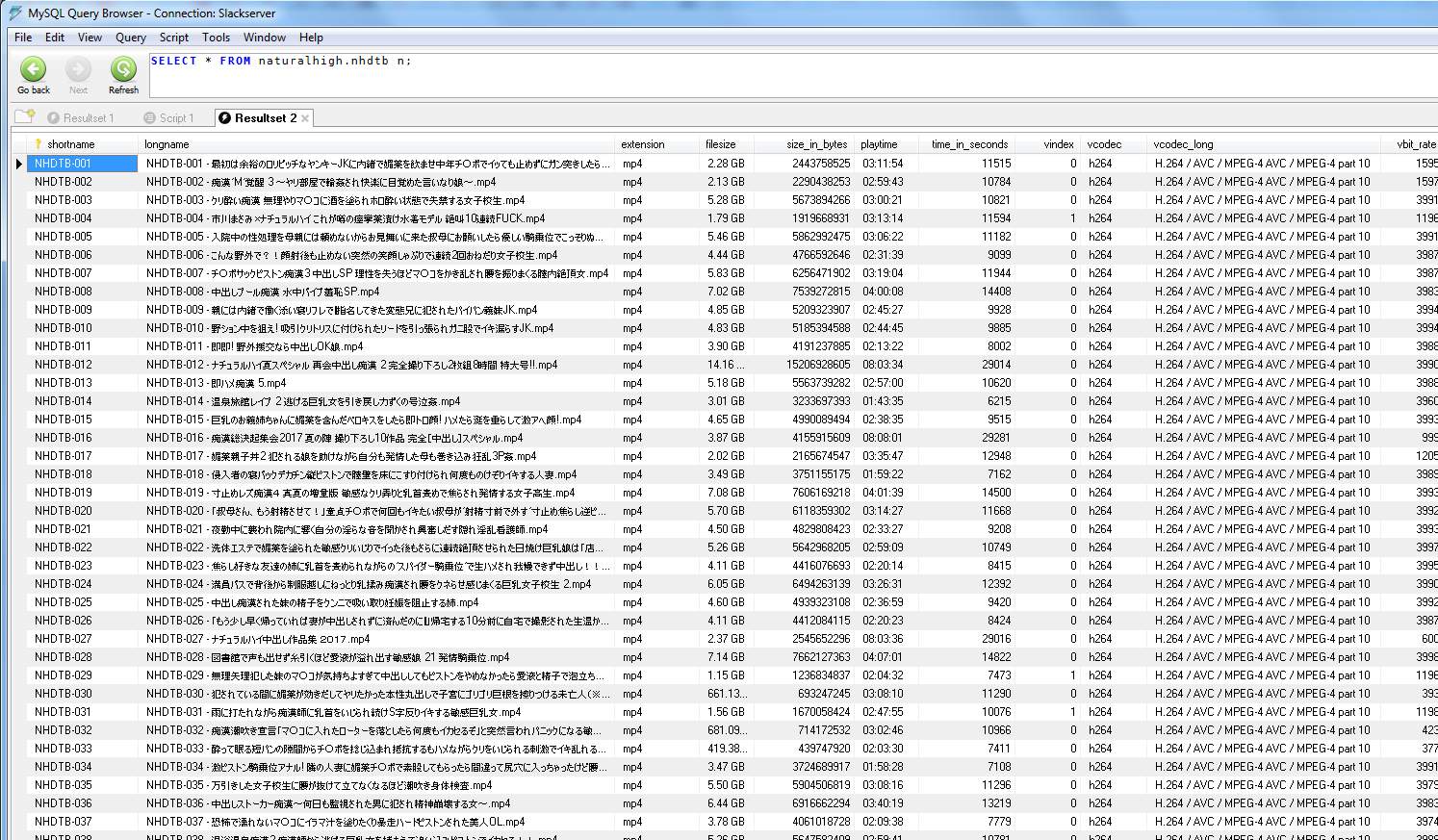This screenshot has width=1438, height=840.
Task: Click inside the SQL query editor field
Action: point(770,75)
